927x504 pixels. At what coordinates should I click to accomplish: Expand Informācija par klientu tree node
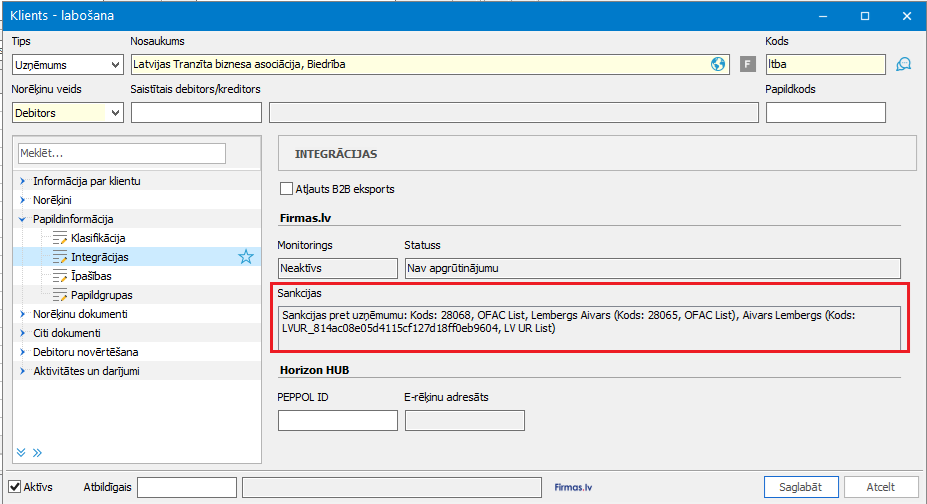[22, 181]
